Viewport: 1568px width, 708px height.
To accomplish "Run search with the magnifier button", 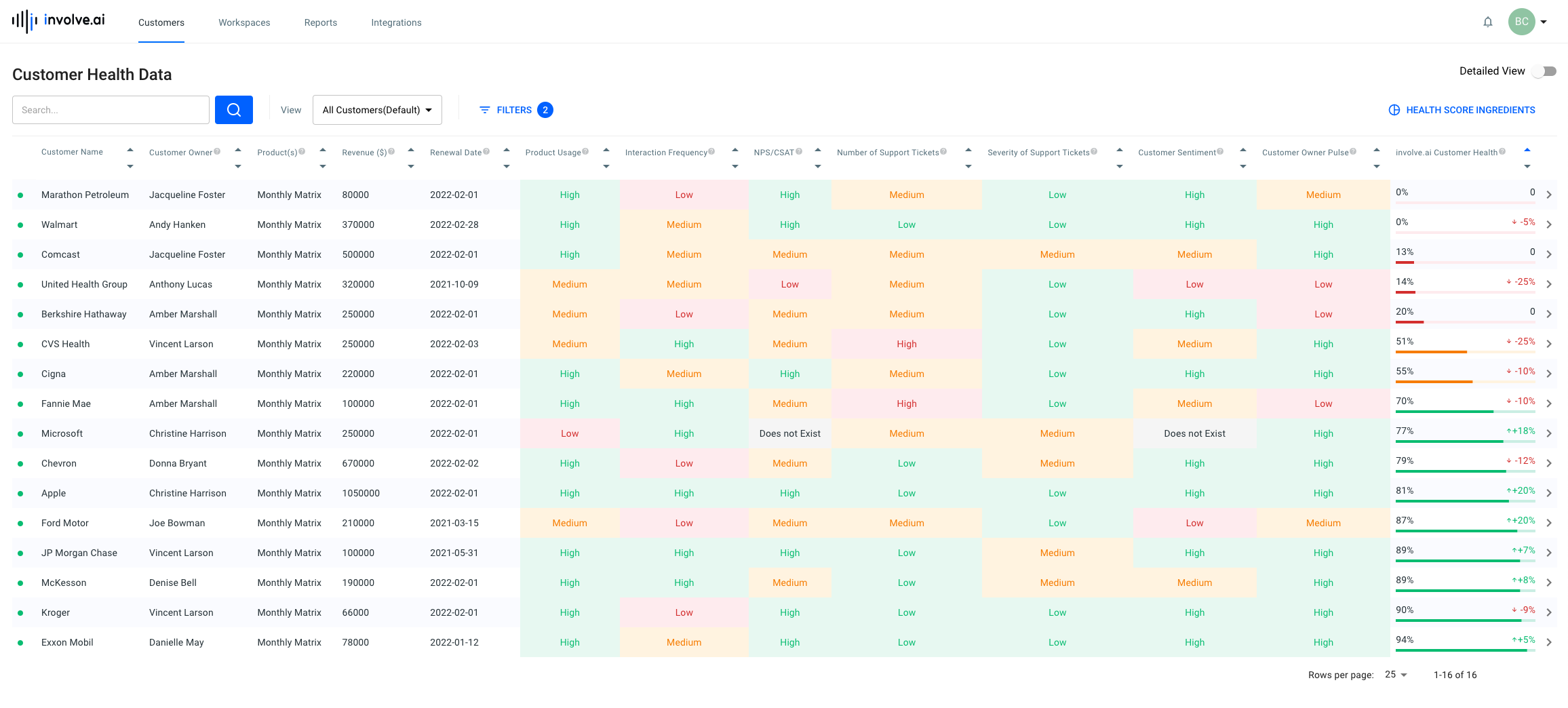I will [234, 110].
